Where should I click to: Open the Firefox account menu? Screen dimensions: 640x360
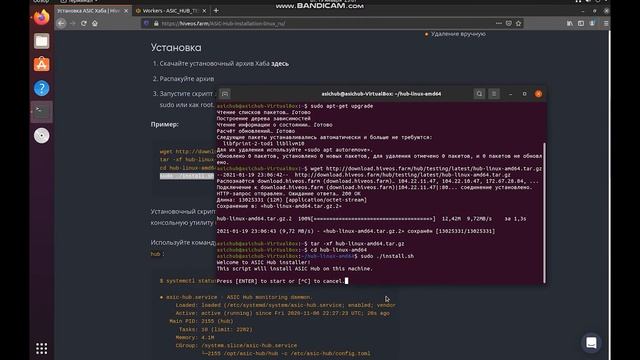coord(592,23)
